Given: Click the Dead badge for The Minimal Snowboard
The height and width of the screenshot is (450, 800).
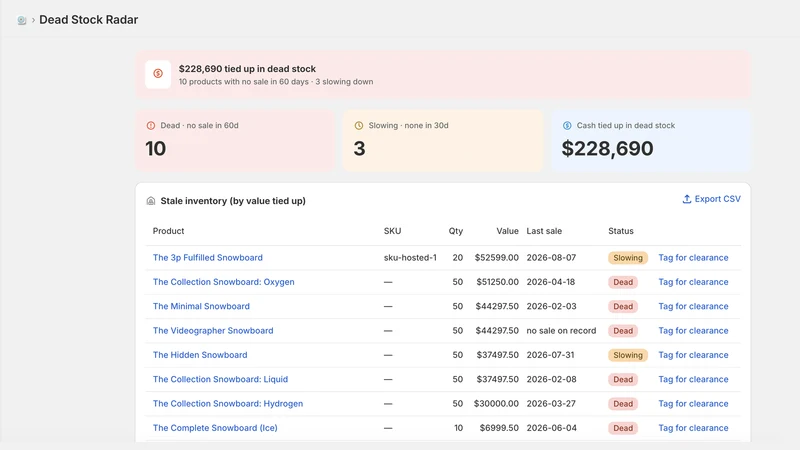Looking at the screenshot, I should pos(623,306).
